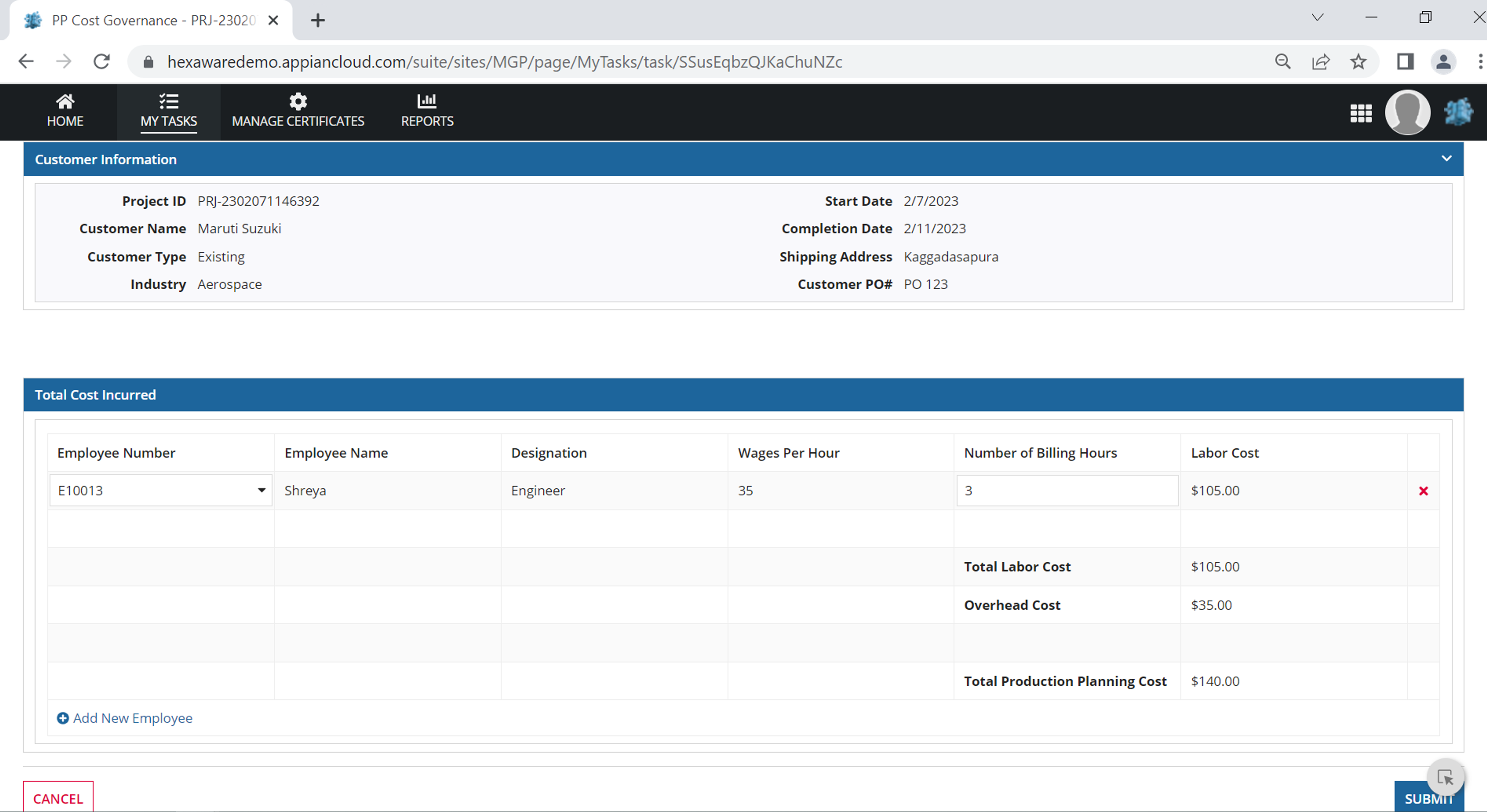Select the Start Date 2/7/2023
Screen dimensions: 1487x812
[931, 201]
